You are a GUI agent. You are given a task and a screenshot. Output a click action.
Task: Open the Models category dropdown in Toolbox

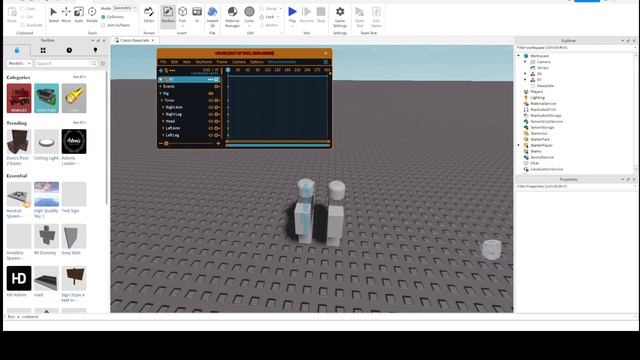click(x=19, y=63)
